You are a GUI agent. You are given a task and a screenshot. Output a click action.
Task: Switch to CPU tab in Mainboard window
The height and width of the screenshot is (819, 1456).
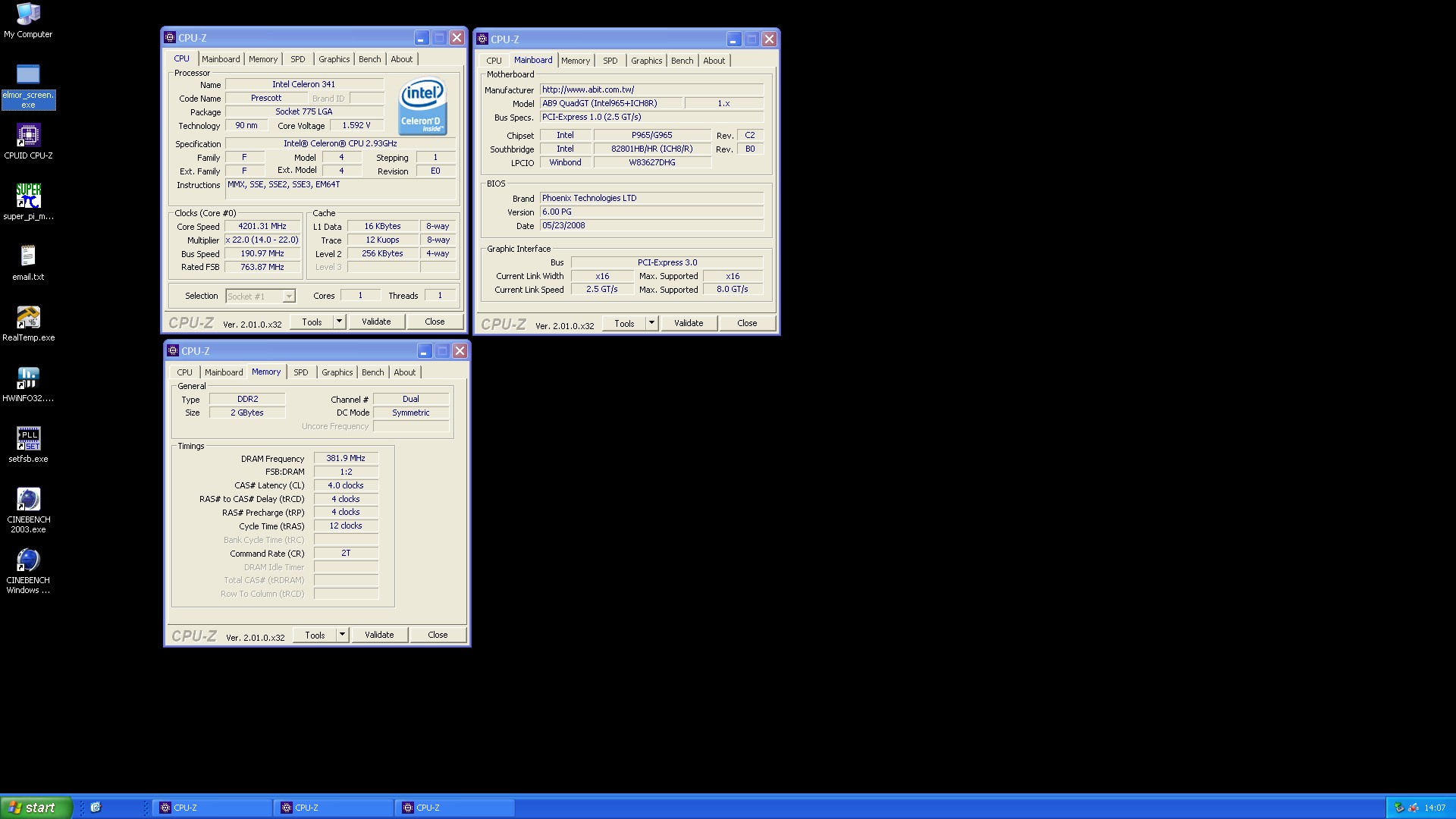(494, 61)
